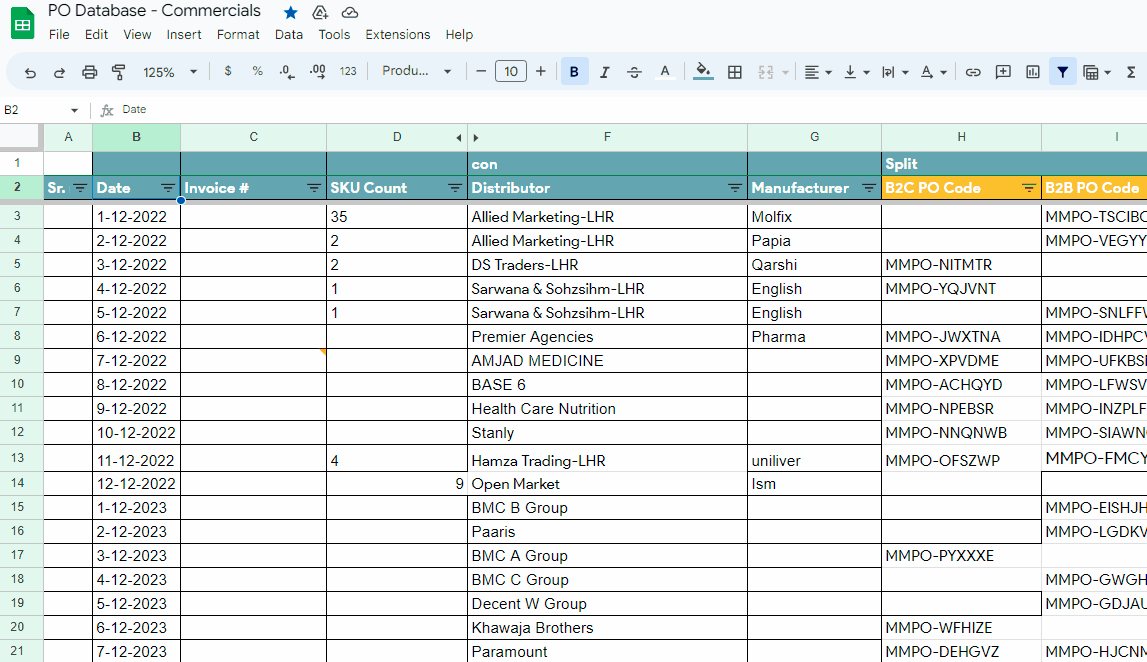Toggle the filter on the toolbar

(1063, 71)
